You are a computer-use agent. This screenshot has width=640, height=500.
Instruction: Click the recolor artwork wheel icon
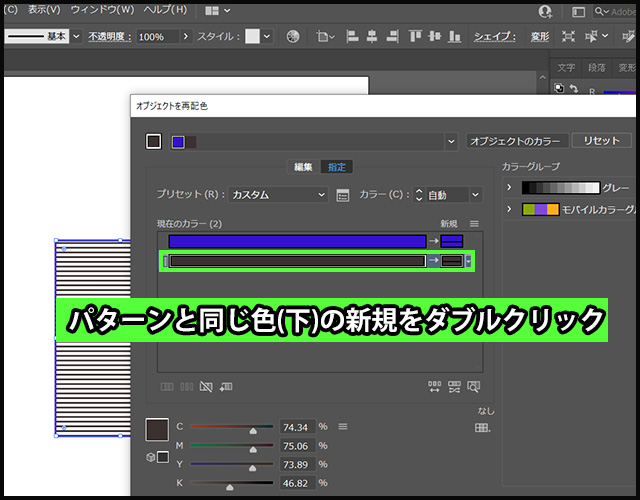(x=293, y=37)
